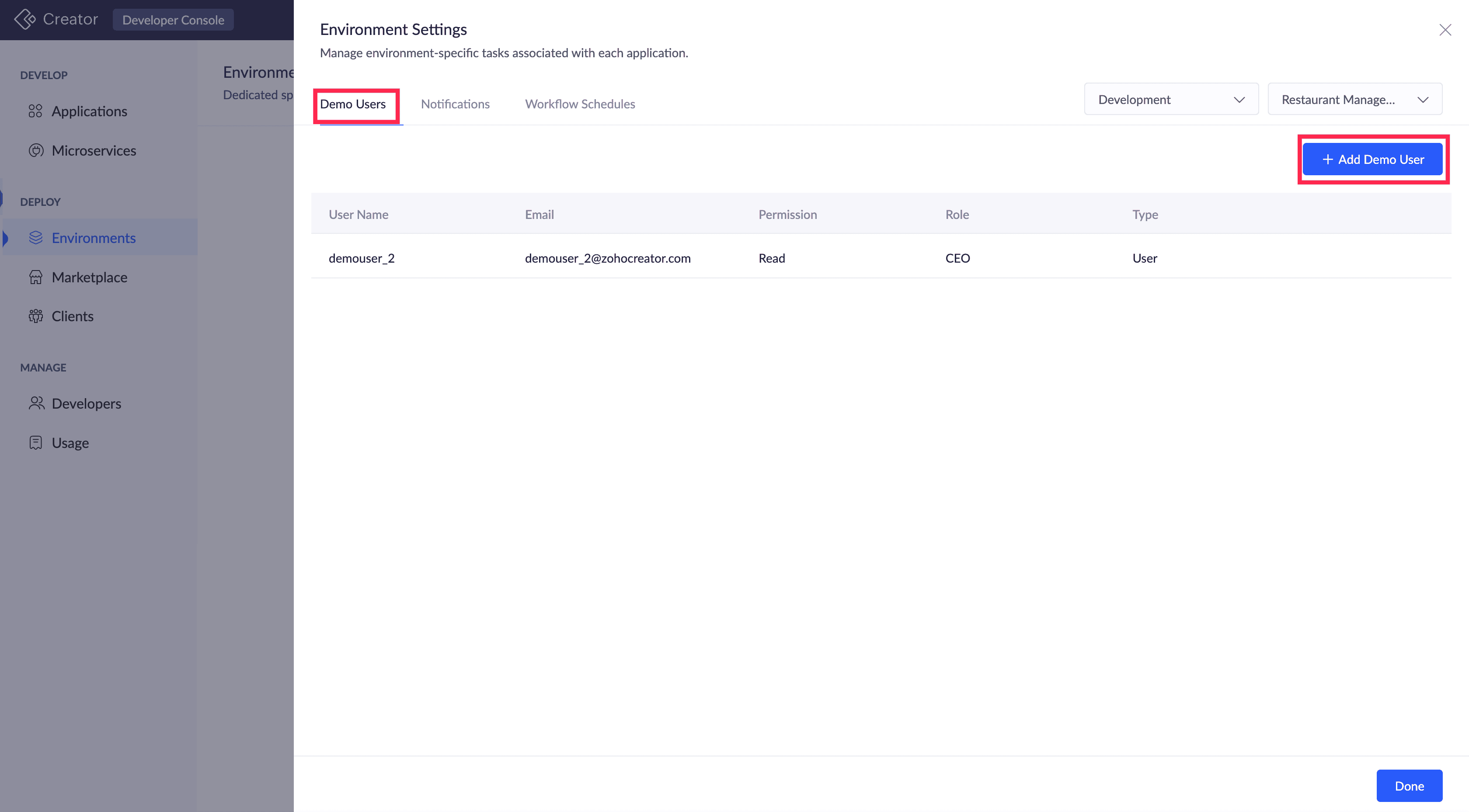Image resolution: width=1469 pixels, height=812 pixels.
Task: Select the Demo Users tab
Action: (x=352, y=104)
